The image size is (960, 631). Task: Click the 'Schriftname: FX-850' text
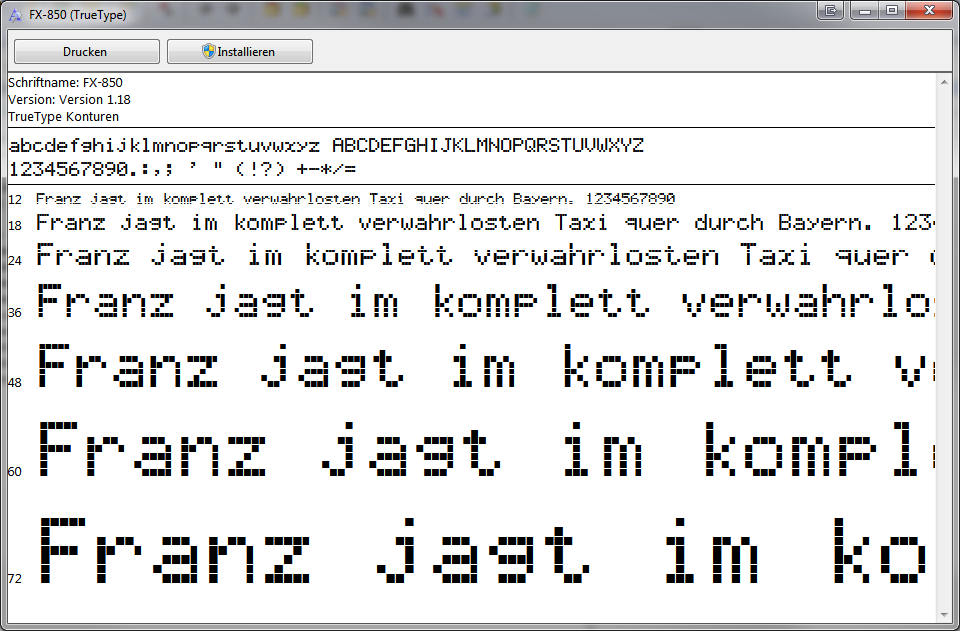pos(66,83)
